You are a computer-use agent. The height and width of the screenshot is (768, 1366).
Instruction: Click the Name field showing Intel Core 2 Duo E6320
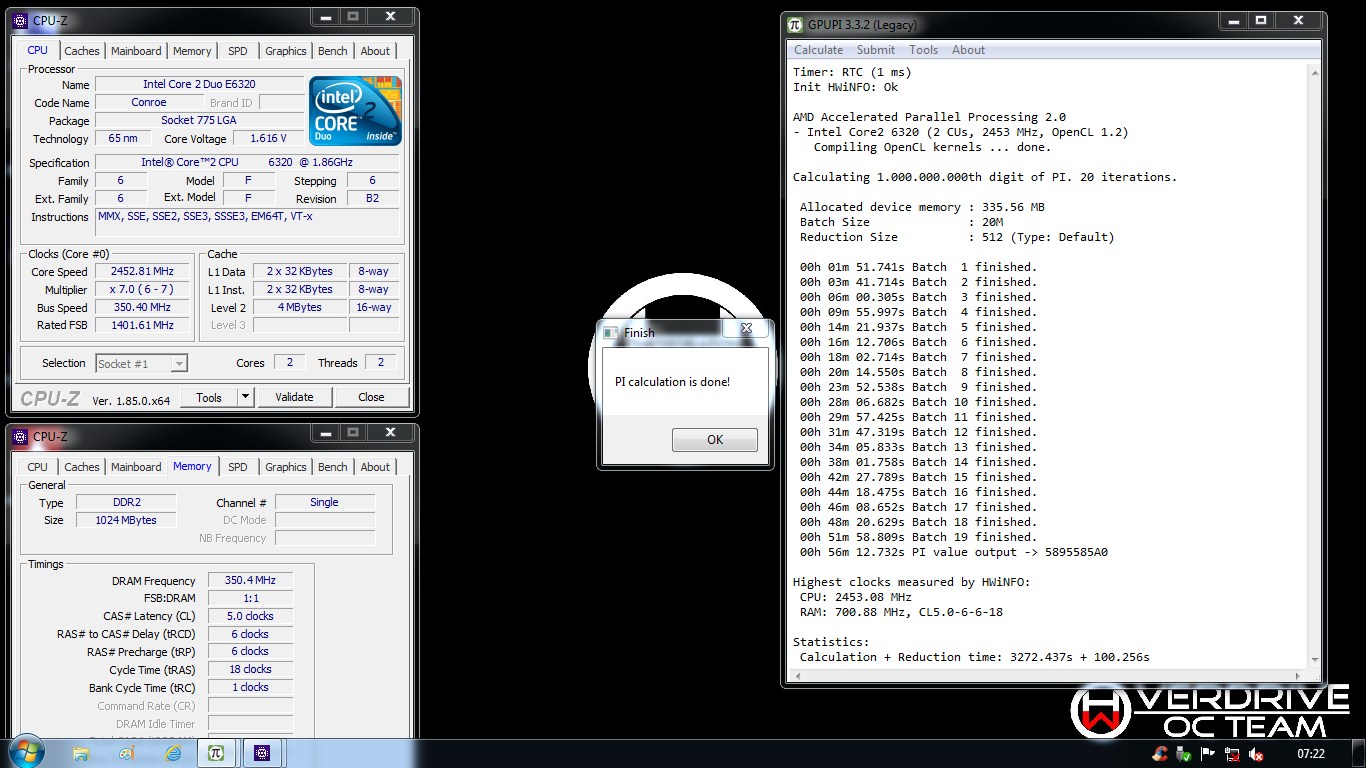(199, 85)
